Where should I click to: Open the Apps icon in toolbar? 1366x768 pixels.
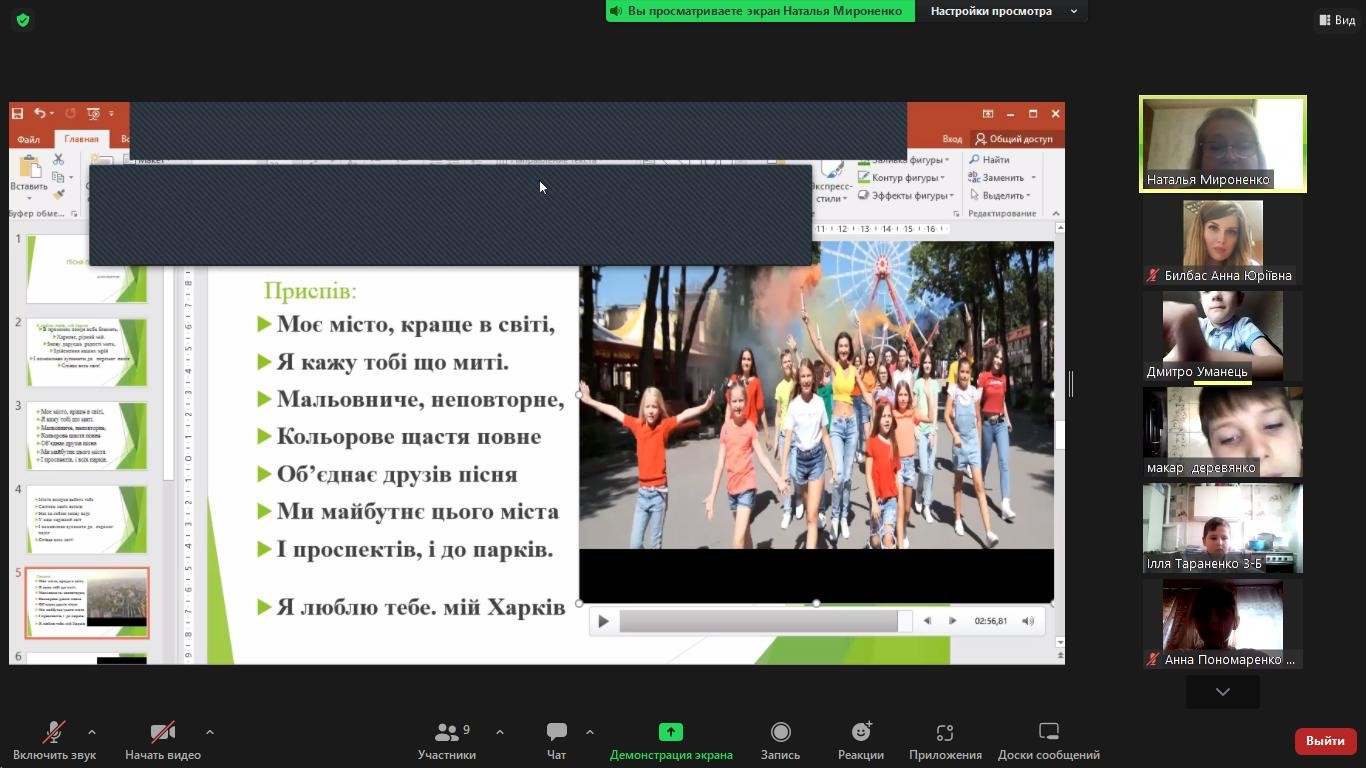click(944, 733)
